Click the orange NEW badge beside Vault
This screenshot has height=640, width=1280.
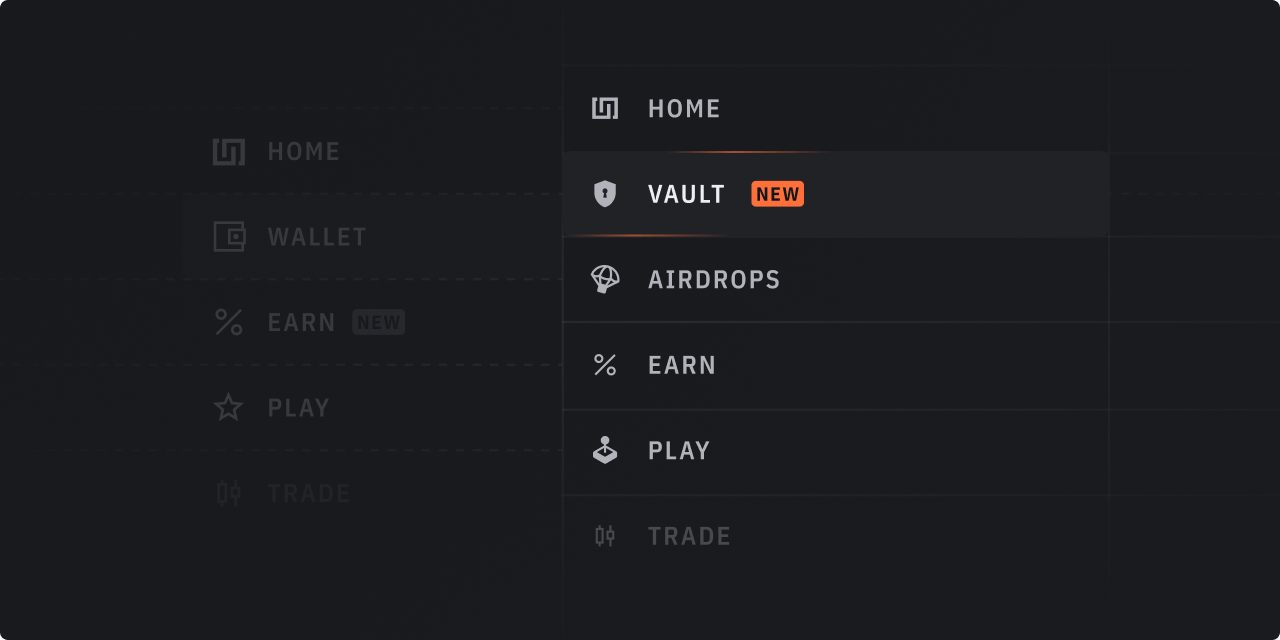click(778, 194)
